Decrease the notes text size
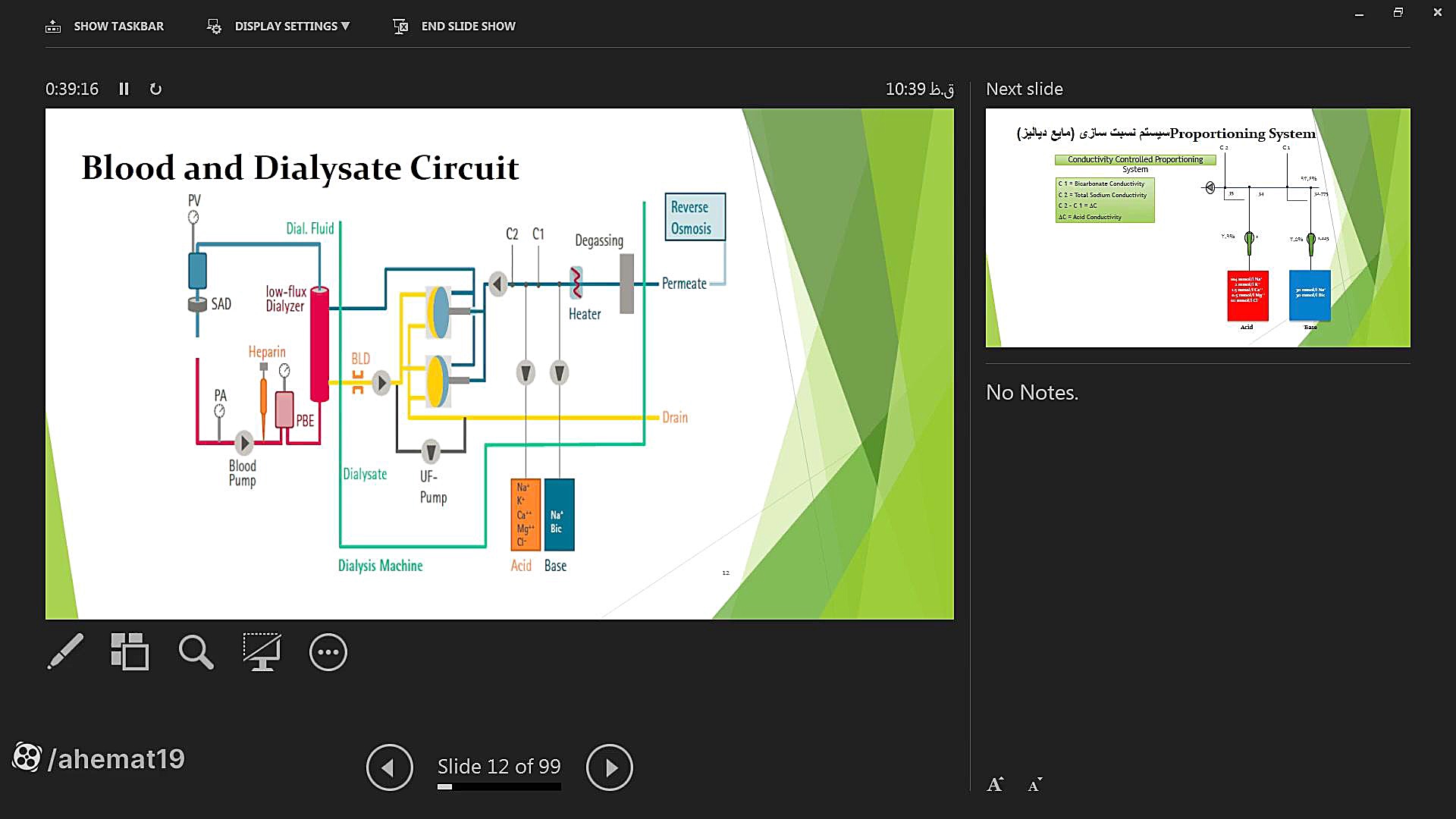Screen dimensions: 1456x819 [x=1034, y=785]
